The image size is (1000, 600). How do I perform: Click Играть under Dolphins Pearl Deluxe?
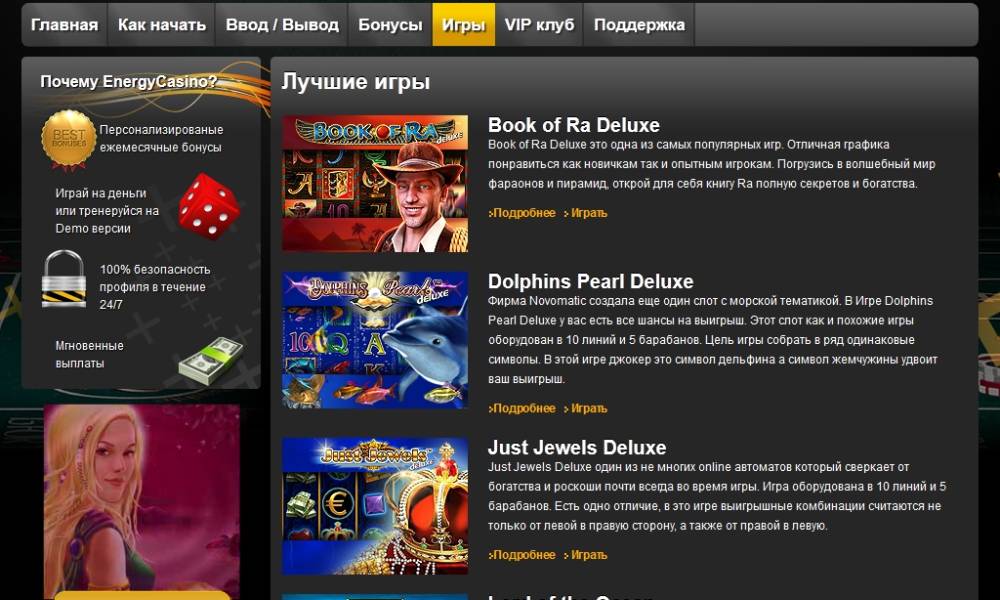coord(586,409)
